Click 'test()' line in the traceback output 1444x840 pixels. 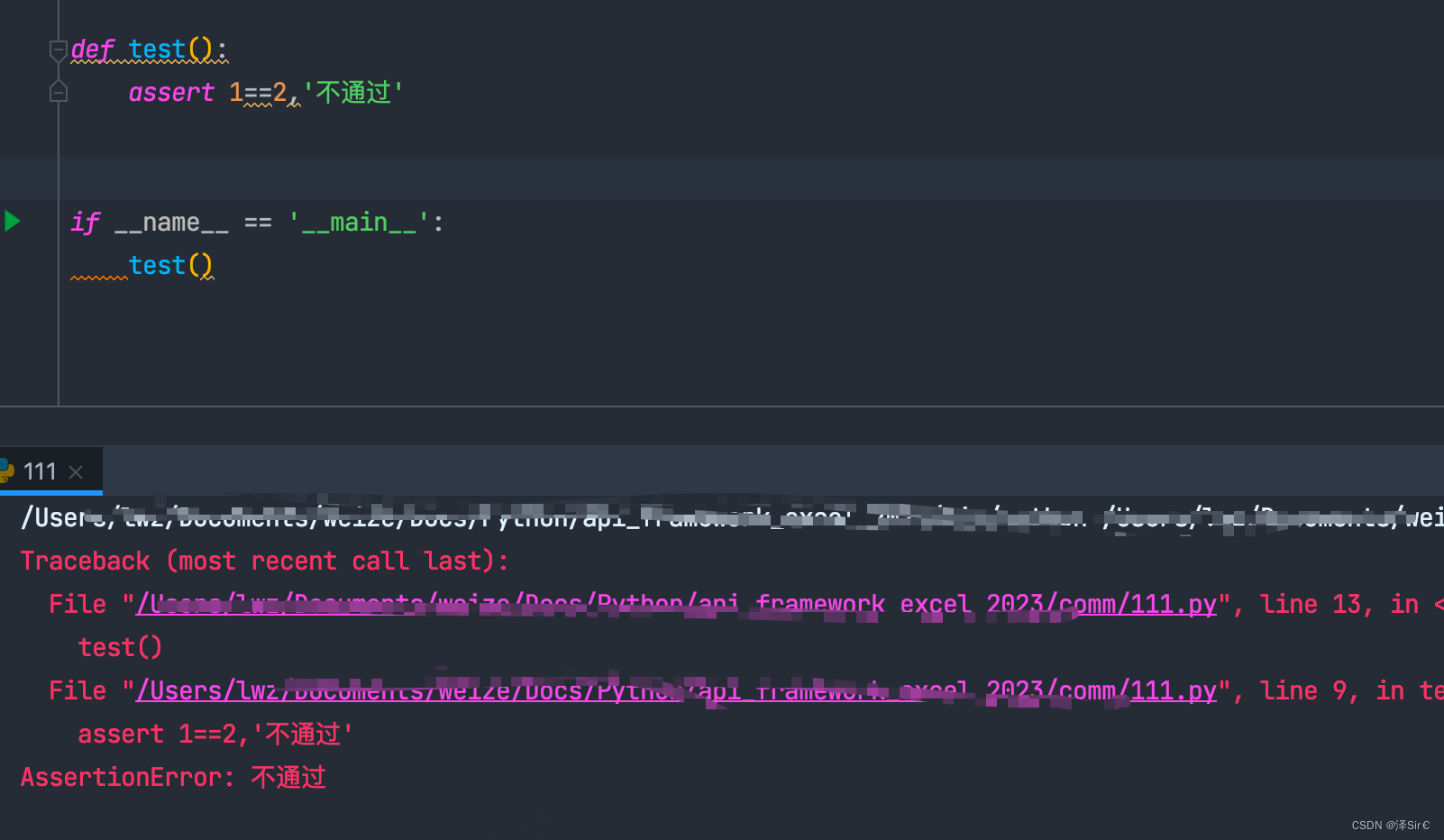click(120, 647)
